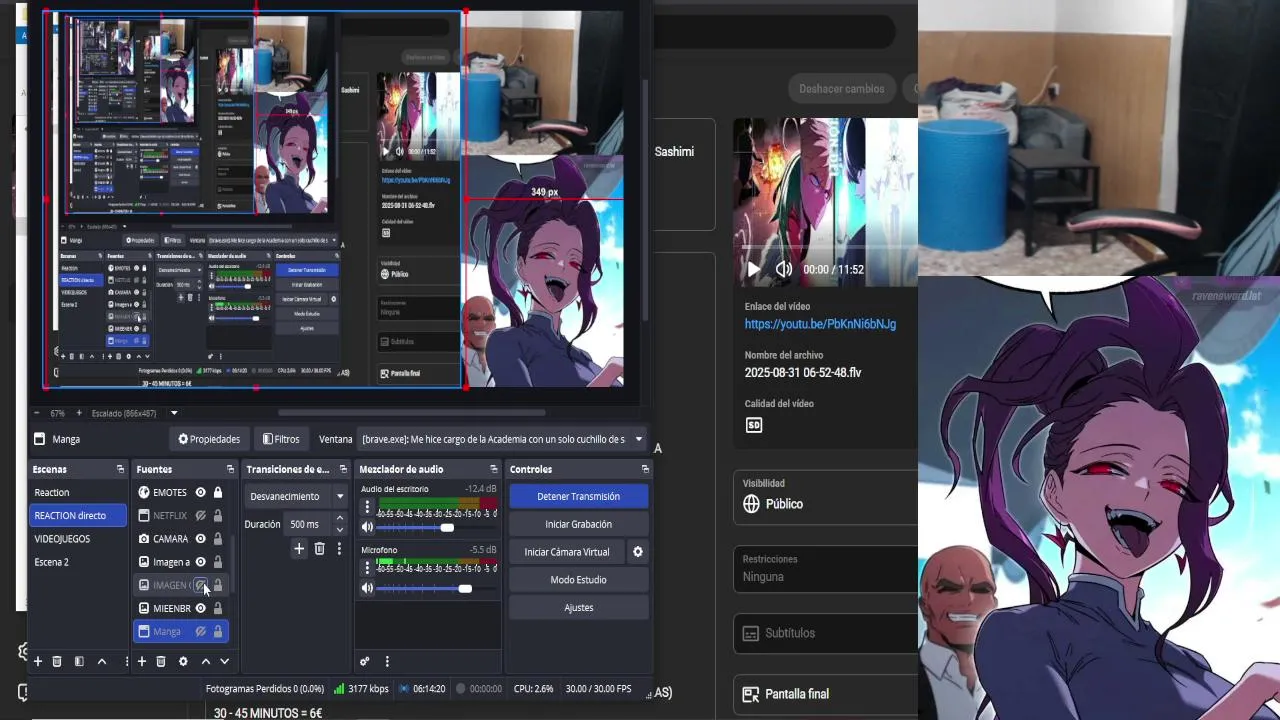Hide the 'Imagen a' source
The height and width of the screenshot is (720, 1280).
(201, 562)
